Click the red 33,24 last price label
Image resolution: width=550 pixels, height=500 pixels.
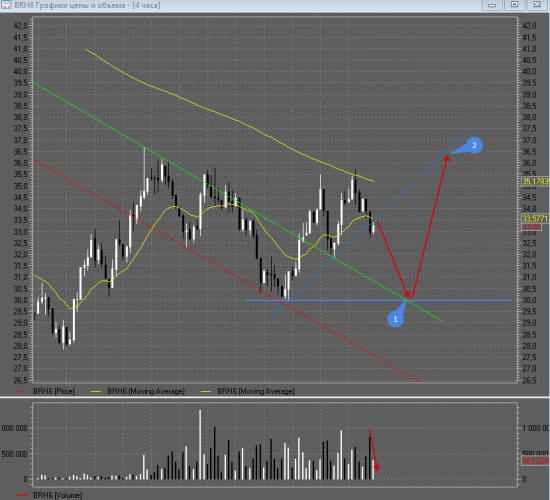click(x=531, y=227)
